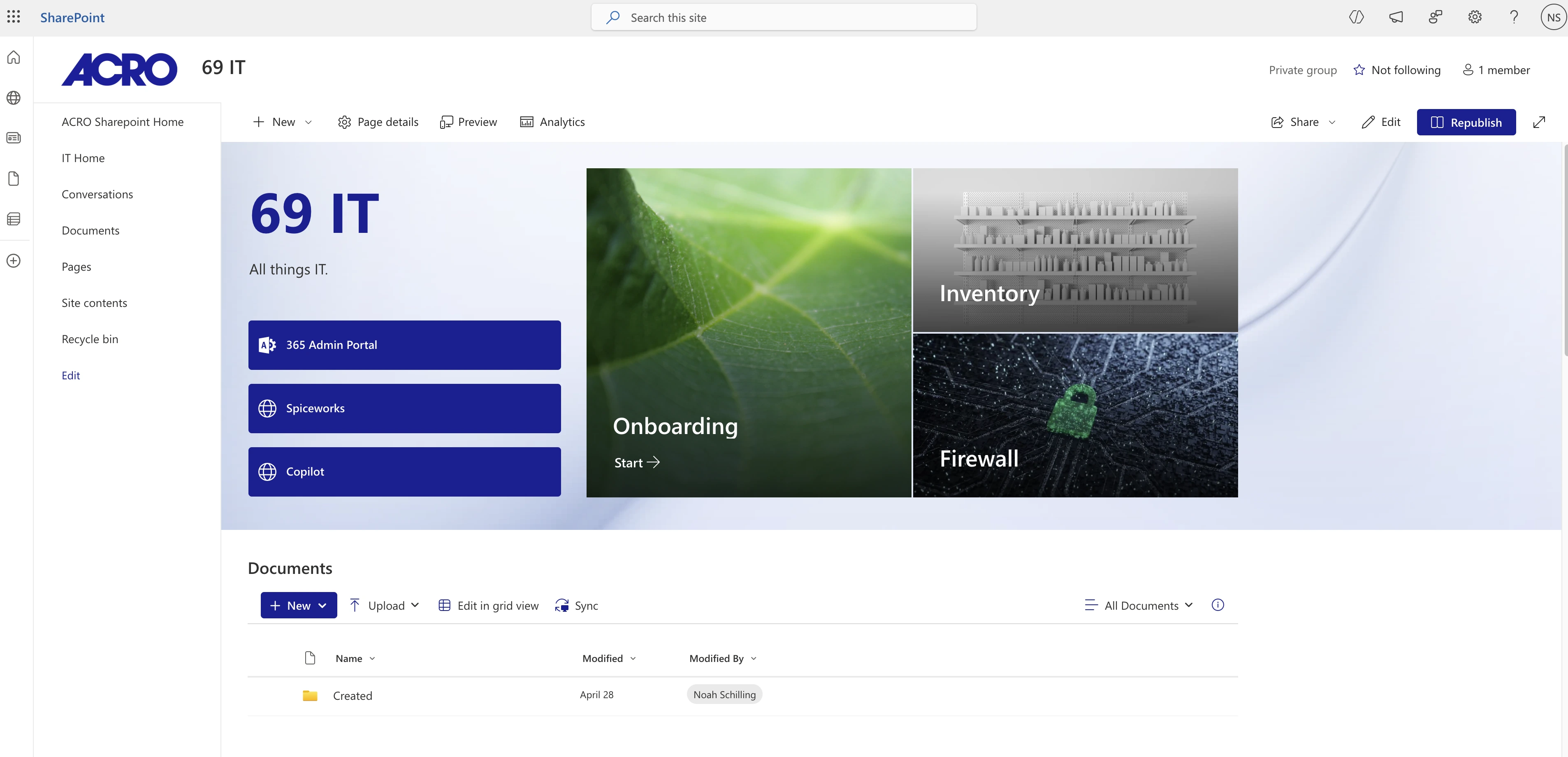Click the Follow star icon
Viewport: 1568px width, 757px height.
[x=1359, y=70]
